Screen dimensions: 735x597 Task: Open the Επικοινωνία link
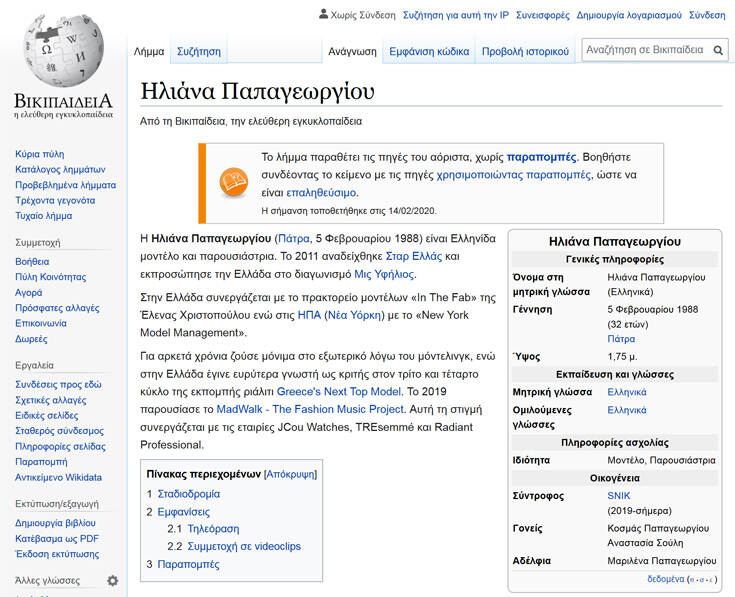point(41,323)
